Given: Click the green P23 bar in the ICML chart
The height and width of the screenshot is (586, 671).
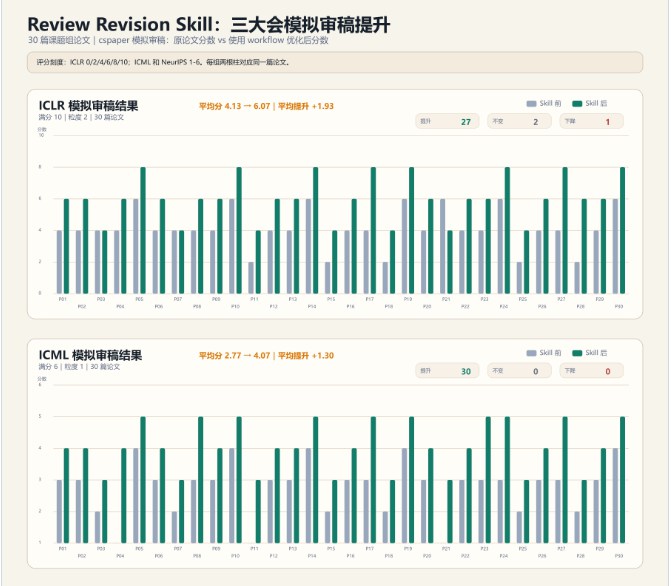Looking at the screenshot, I should tap(488, 480).
